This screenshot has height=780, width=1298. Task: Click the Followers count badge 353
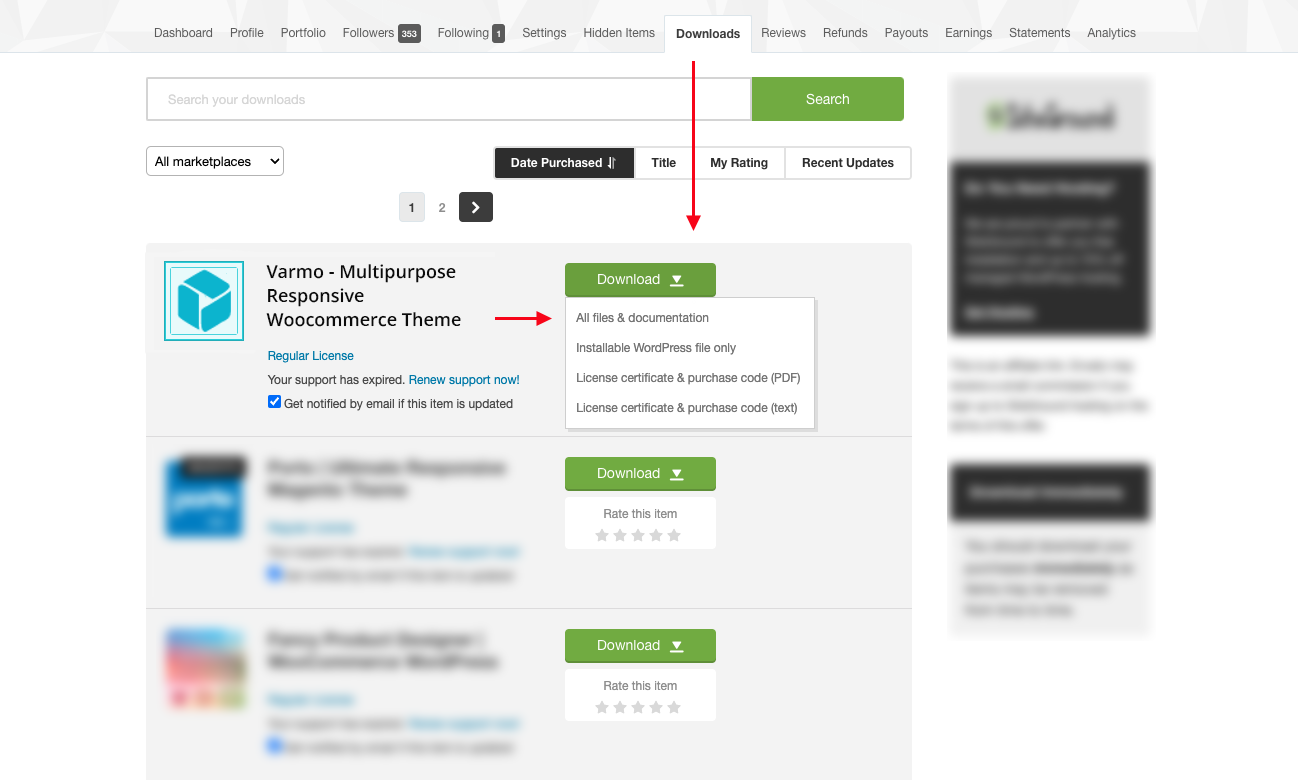pos(409,34)
